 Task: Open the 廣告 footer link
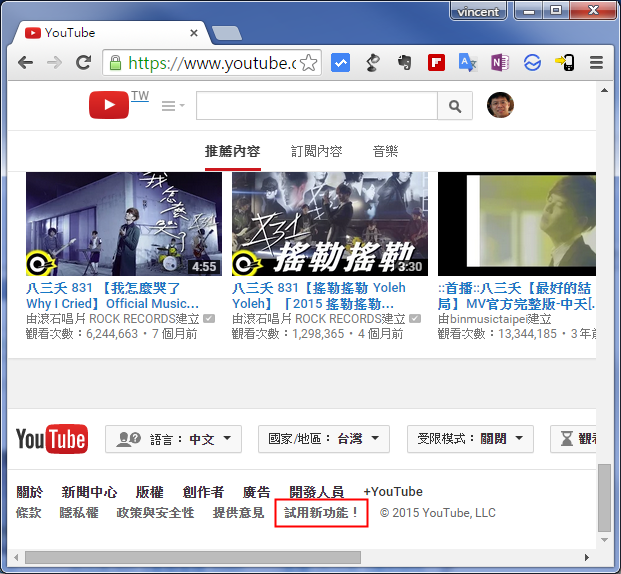click(256, 492)
